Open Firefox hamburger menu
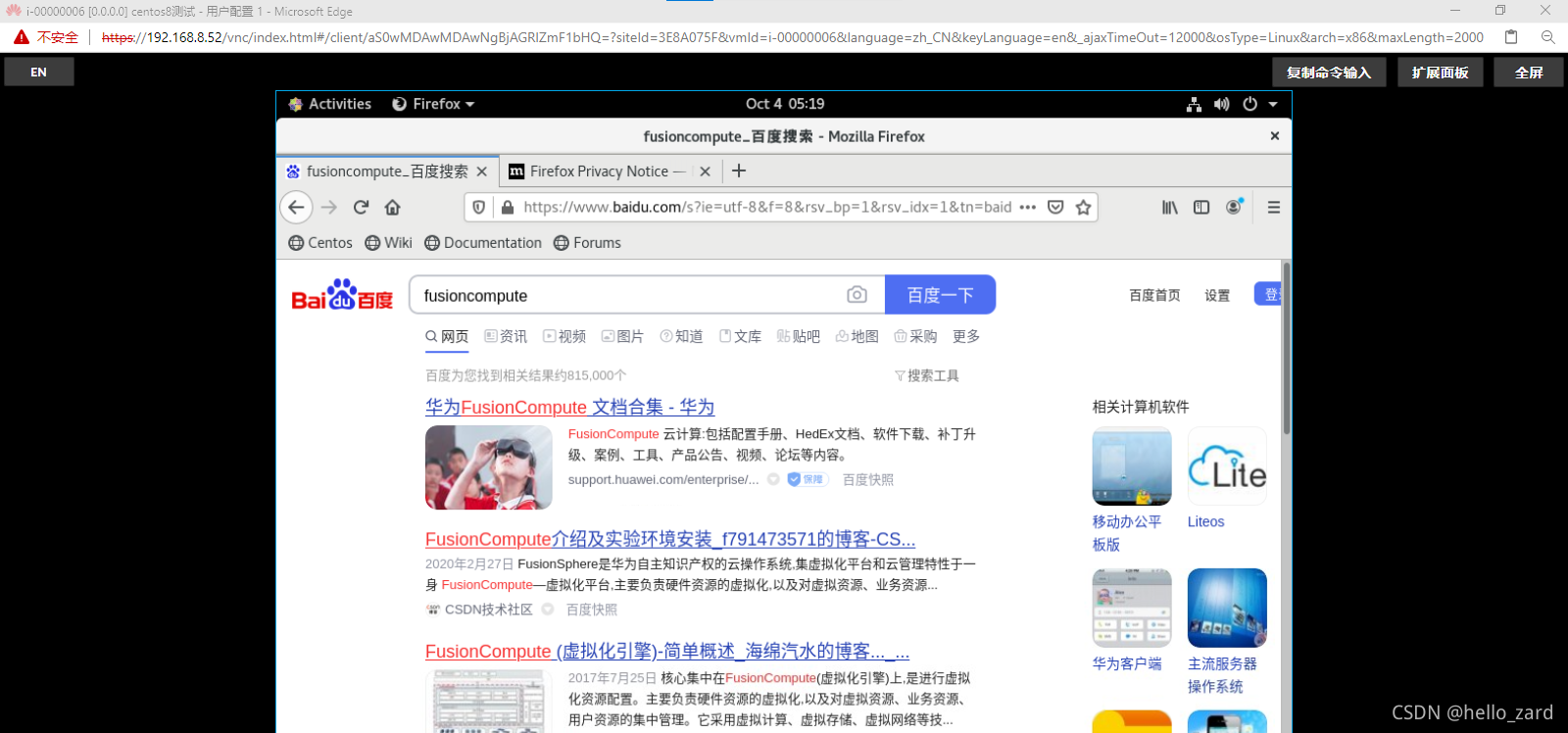Screen dimensions: 1568x733 tap(1274, 207)
